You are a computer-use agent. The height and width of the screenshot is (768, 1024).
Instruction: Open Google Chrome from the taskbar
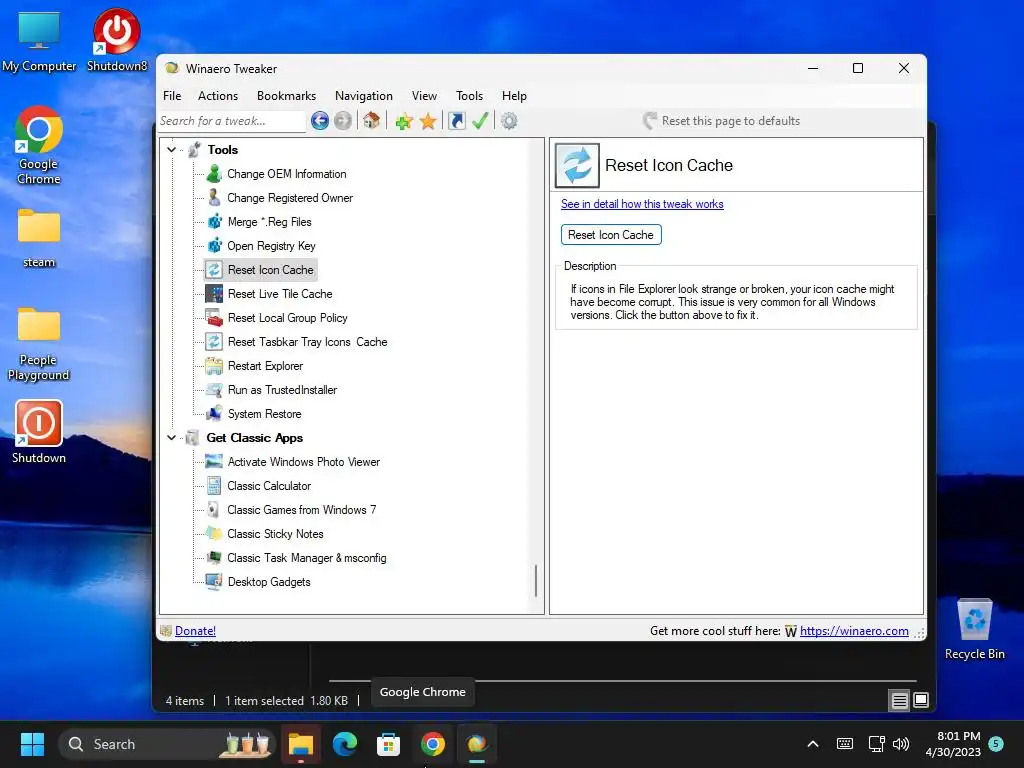point(432,744)
